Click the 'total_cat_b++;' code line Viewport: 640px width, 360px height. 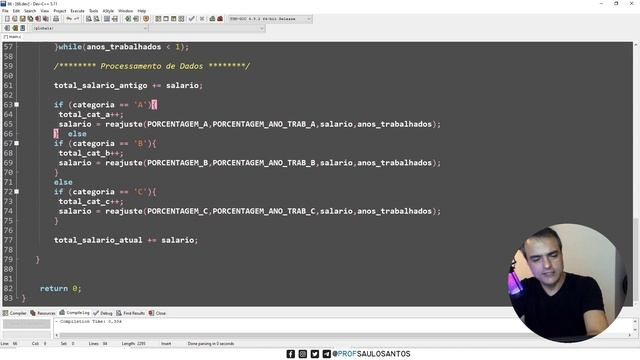91,153
